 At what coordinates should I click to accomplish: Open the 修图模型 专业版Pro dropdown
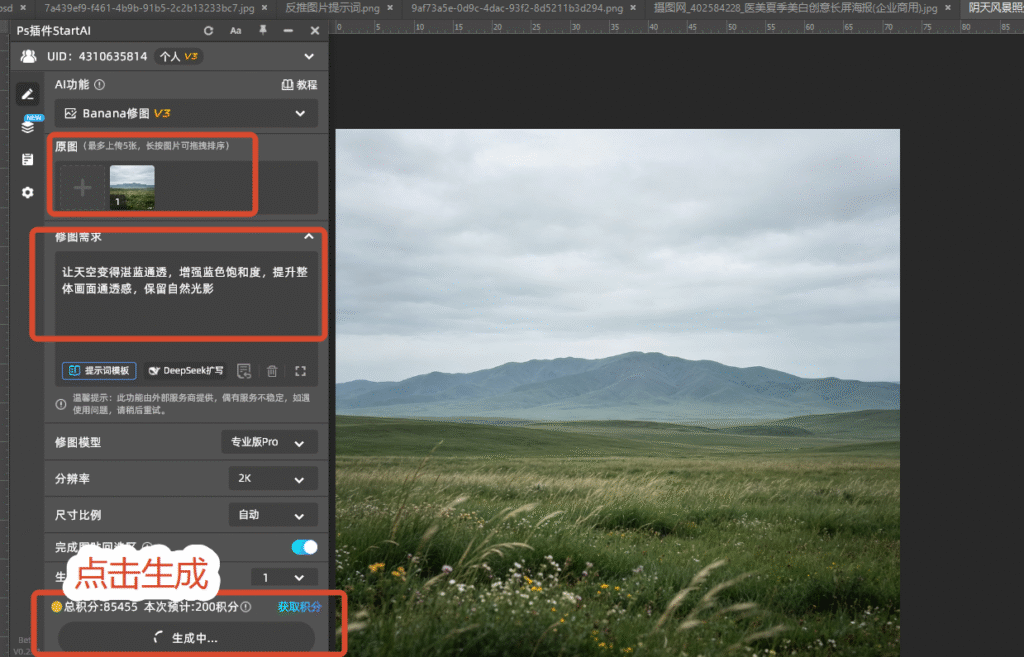[269, 442]
